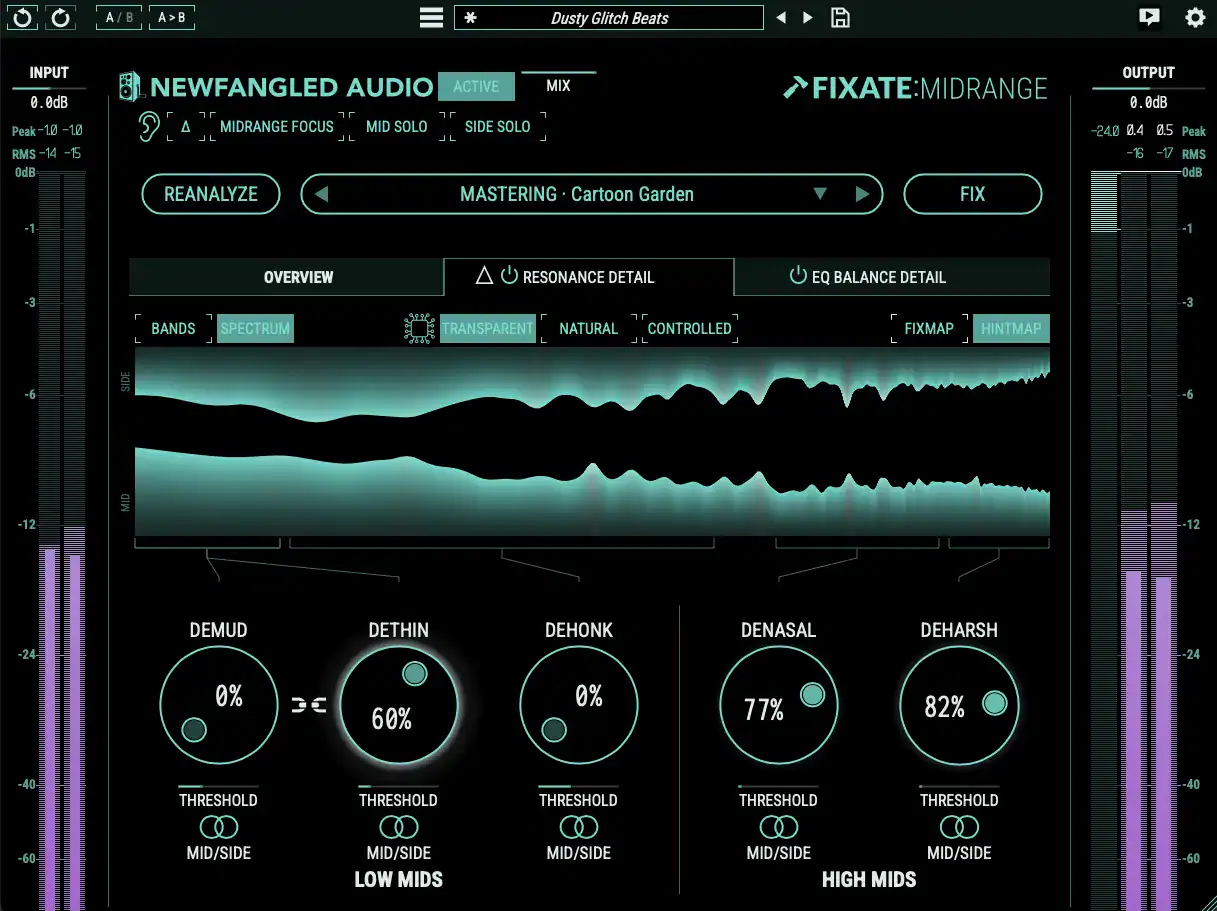This screenshot has height=911, width=1217.
Task: Click the Fixate hammer logo icon
Action: (795, 88)
